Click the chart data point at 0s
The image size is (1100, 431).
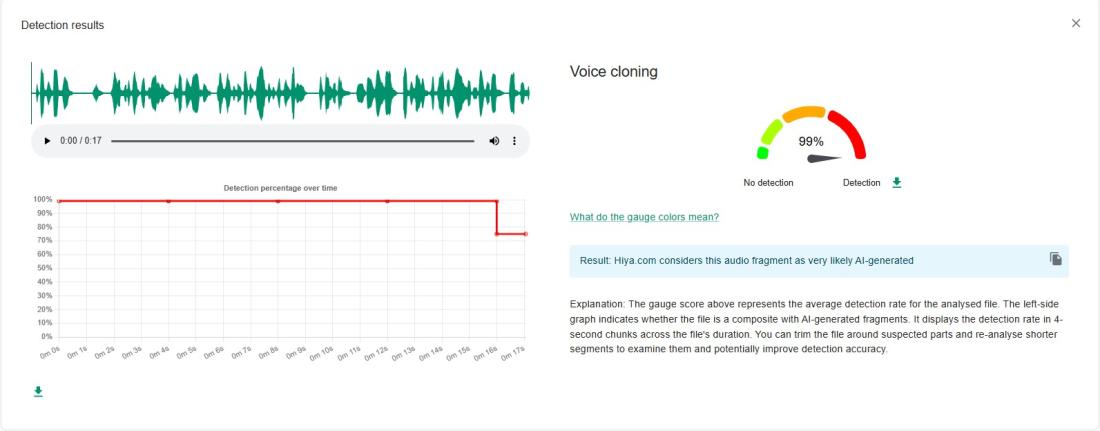tap(60, 201)
